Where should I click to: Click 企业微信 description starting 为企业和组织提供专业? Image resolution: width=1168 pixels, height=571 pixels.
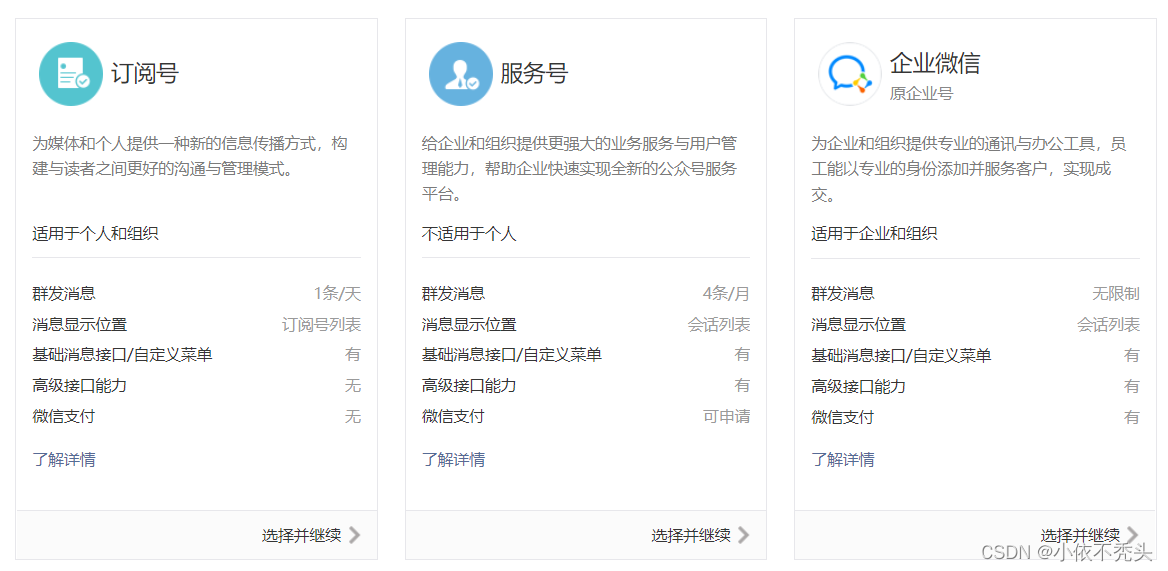(x=969, y=169)
